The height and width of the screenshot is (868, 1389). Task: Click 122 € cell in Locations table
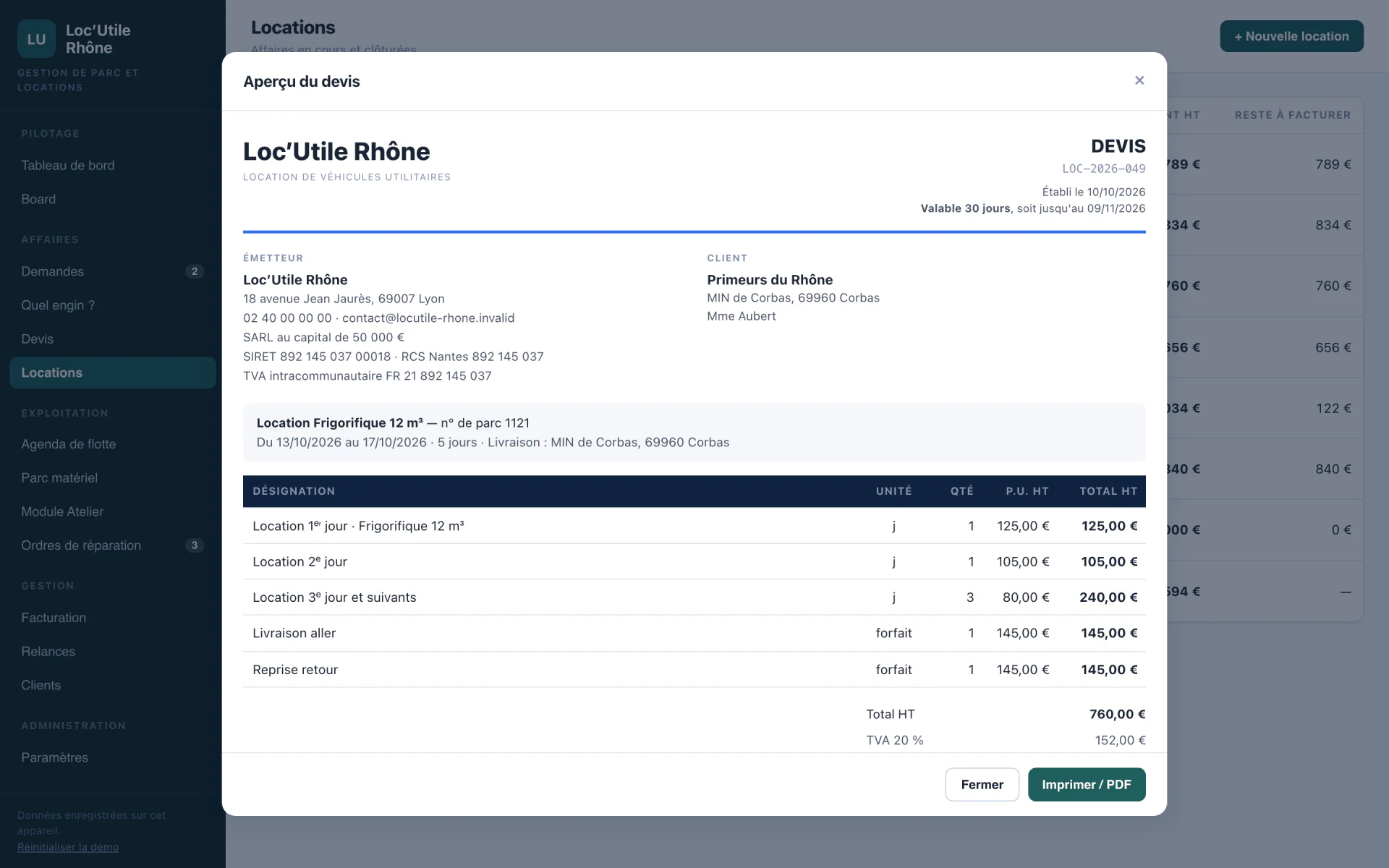pos(1333,408)
